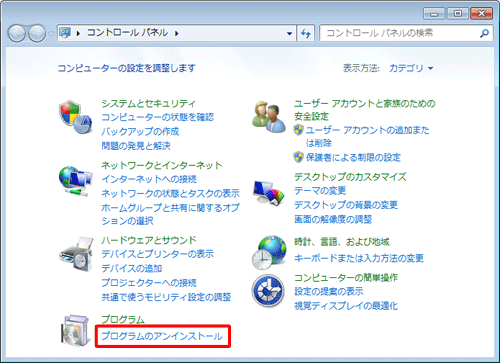Open インターネットへの接続 link
Image resolution: width=500 pixels, height=363 pixels.
[149, 179]
